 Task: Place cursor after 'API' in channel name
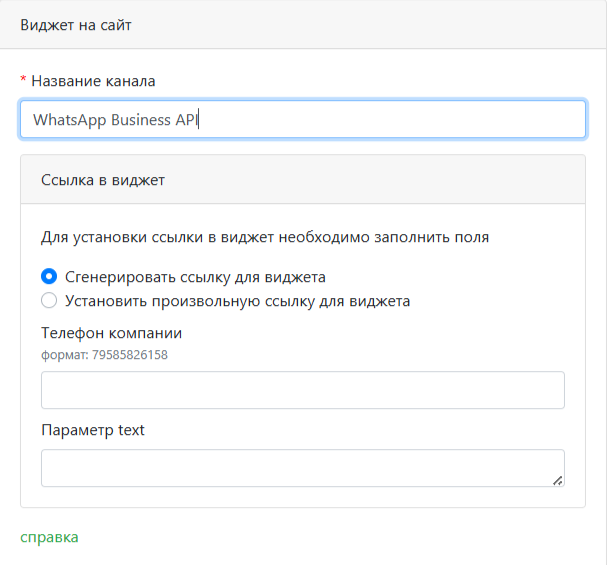[x=200, y=120]
